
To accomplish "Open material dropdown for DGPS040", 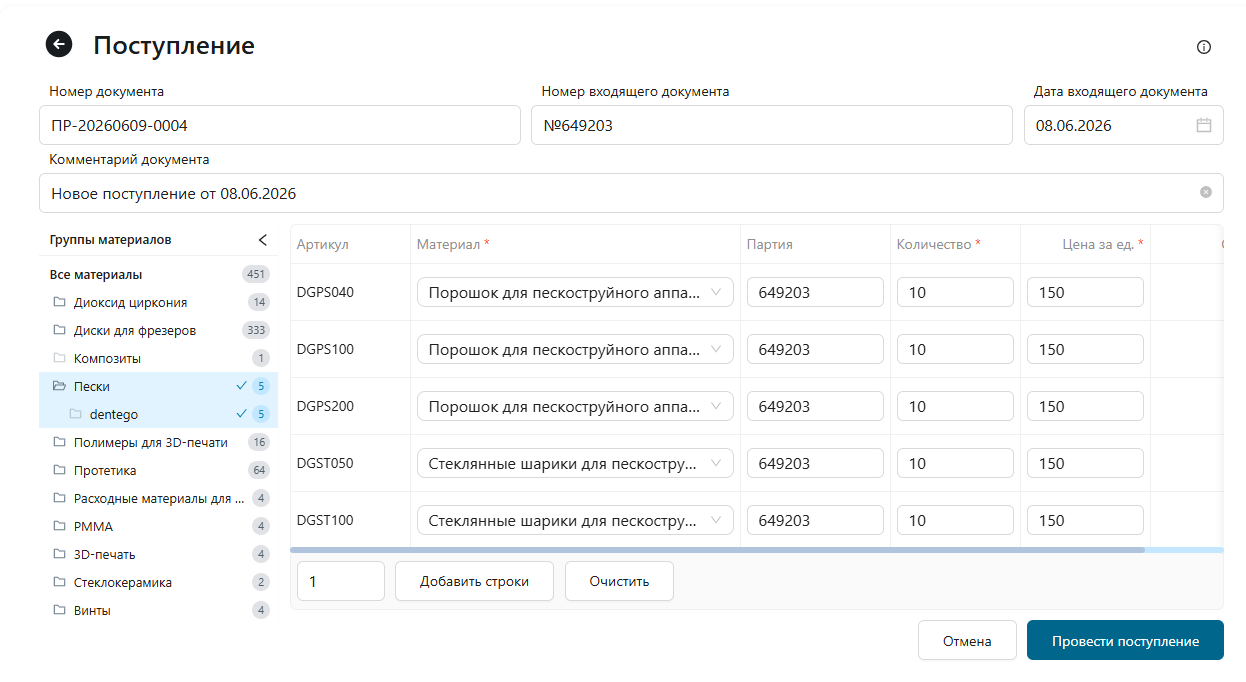I will (575, 292).
